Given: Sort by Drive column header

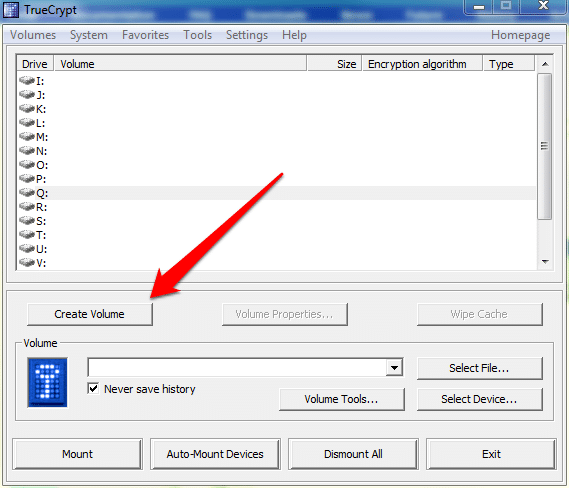Looking at the screenshot, I should click(x=35, y=63).
